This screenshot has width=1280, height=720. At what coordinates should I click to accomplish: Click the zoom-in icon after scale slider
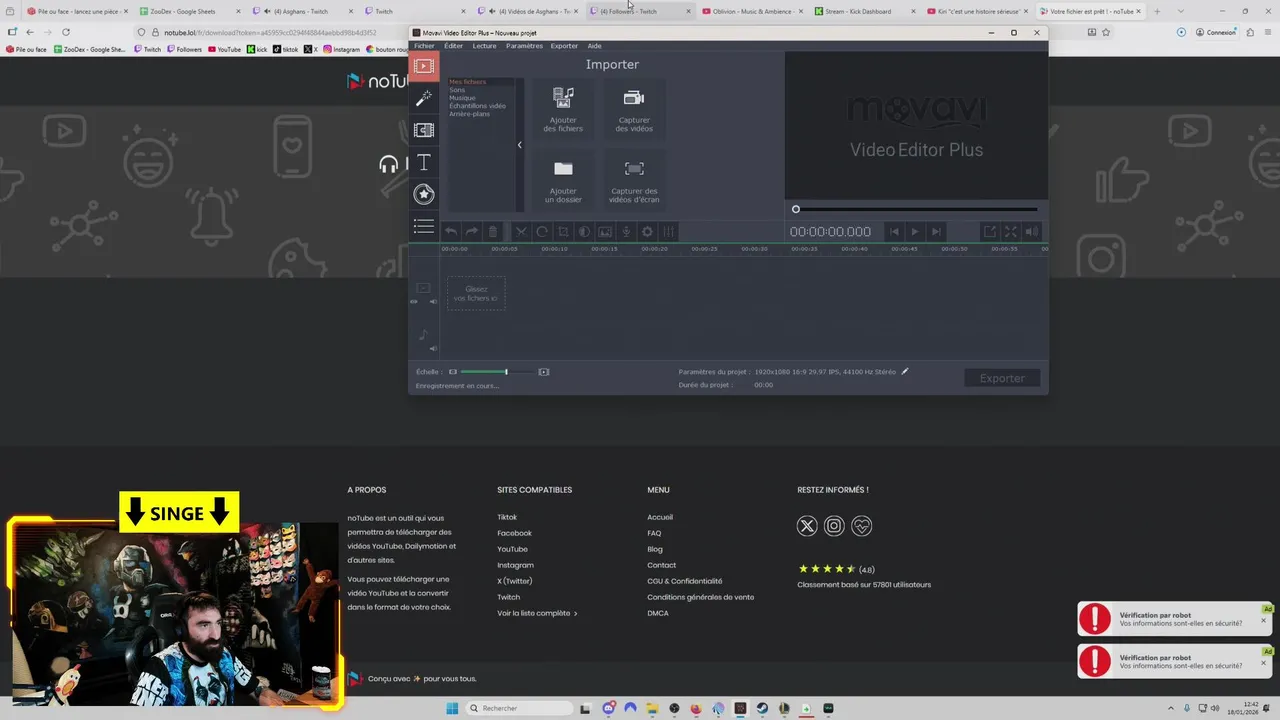pyautogui.click(x=544, y=372)
